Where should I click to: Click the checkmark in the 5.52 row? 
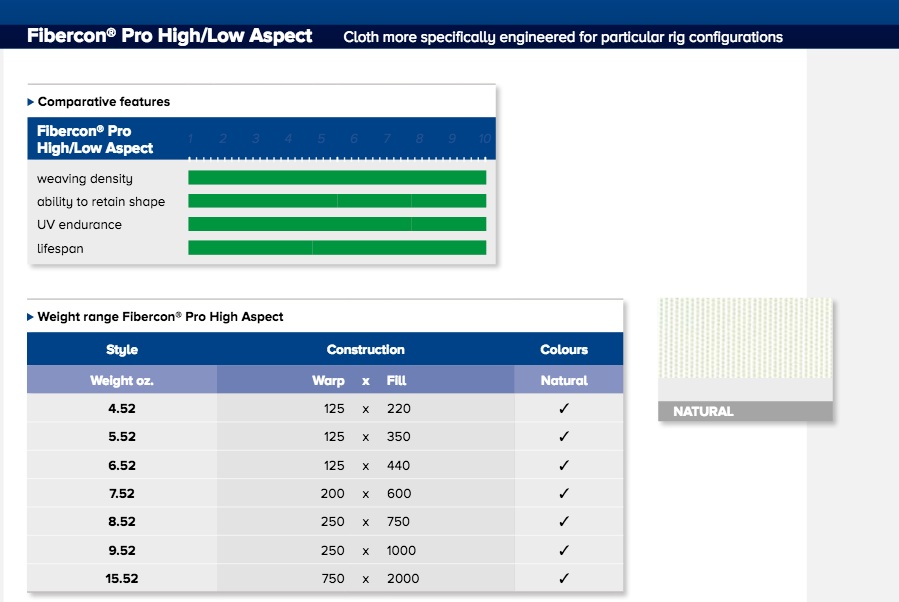[564, 436]
